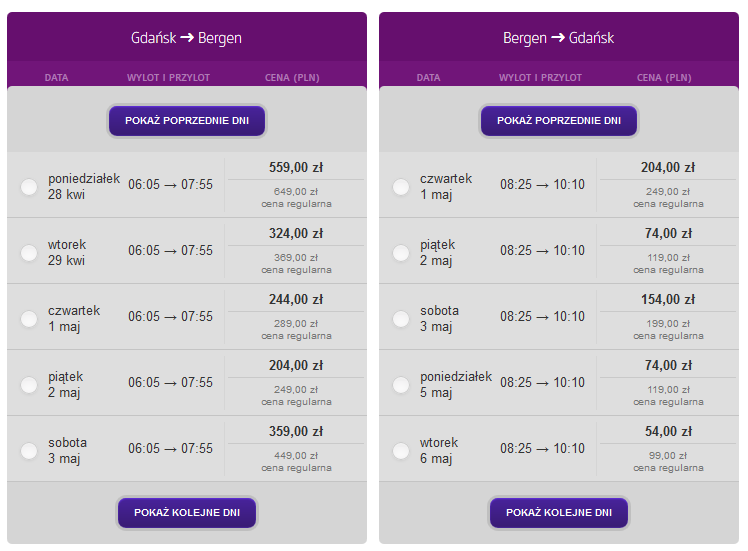Pick poniedziałek 5 maj return radio button
Screen dimensions: 748x551
401,384
